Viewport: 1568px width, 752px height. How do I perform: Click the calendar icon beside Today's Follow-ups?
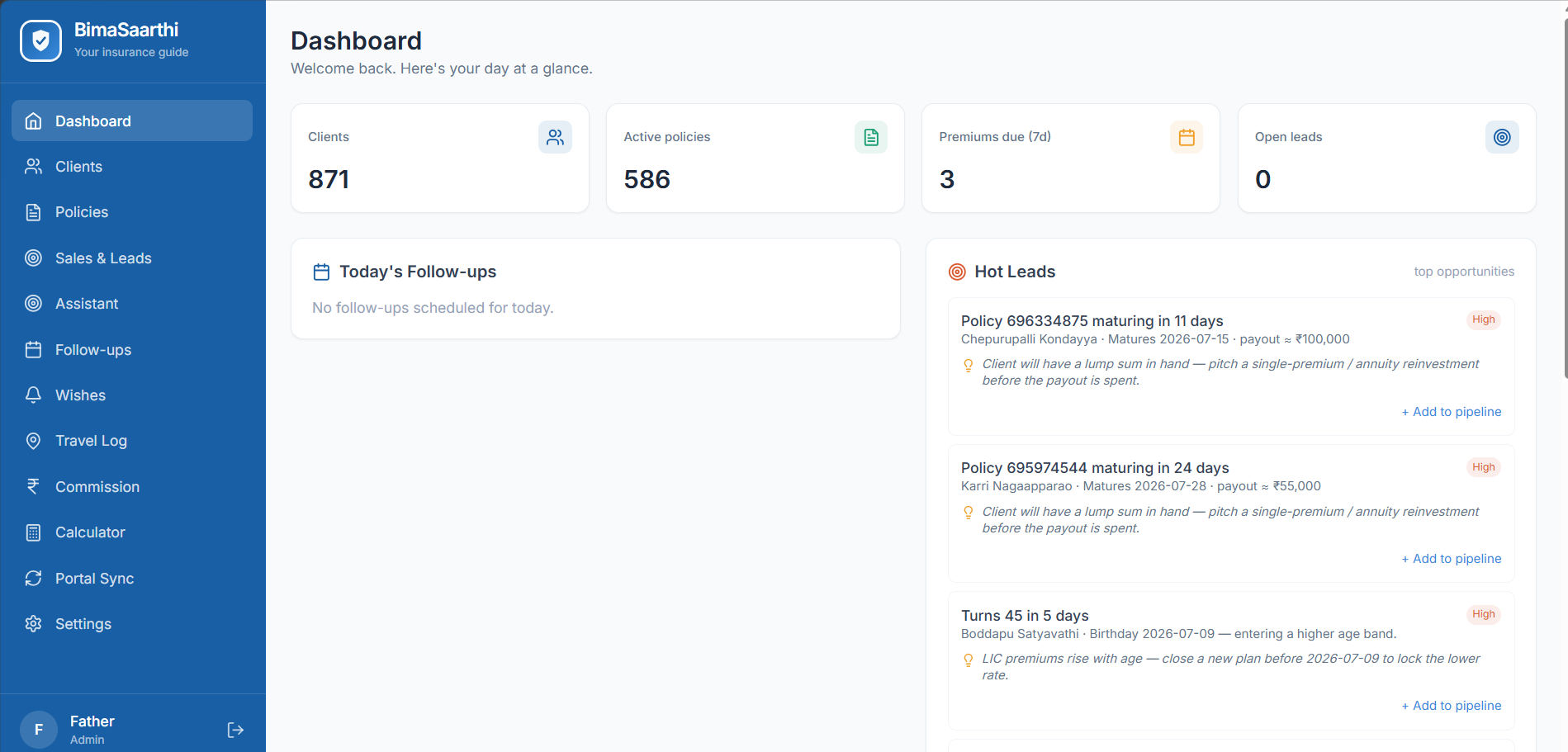321,272
